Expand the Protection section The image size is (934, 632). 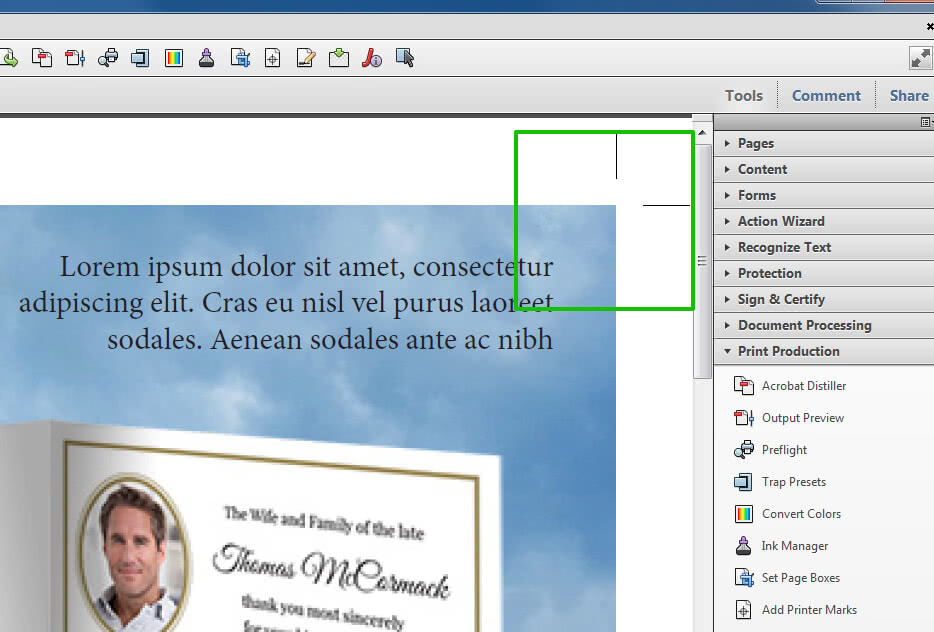point(824,273)
